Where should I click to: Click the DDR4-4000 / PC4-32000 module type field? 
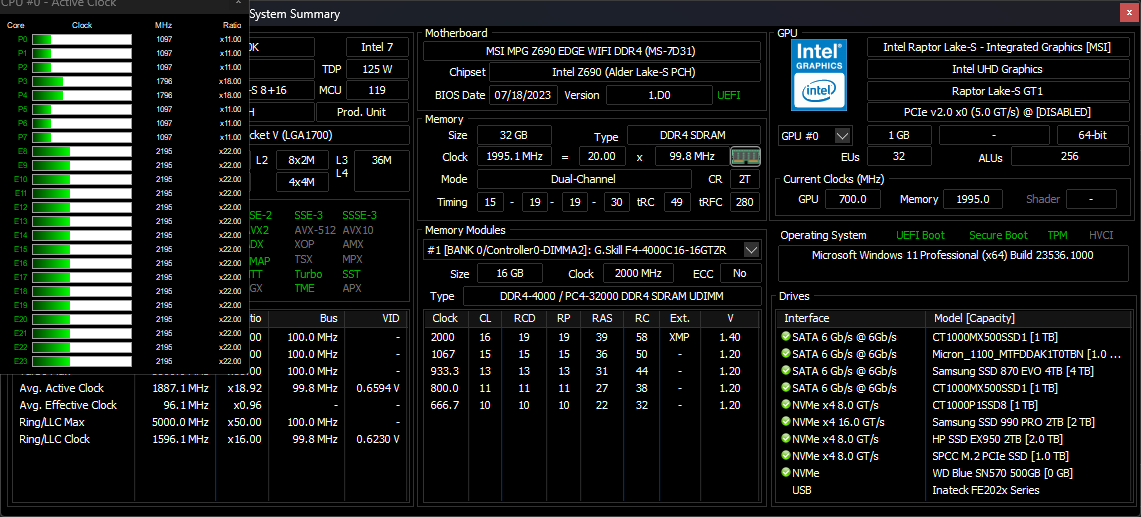[612, 296]
